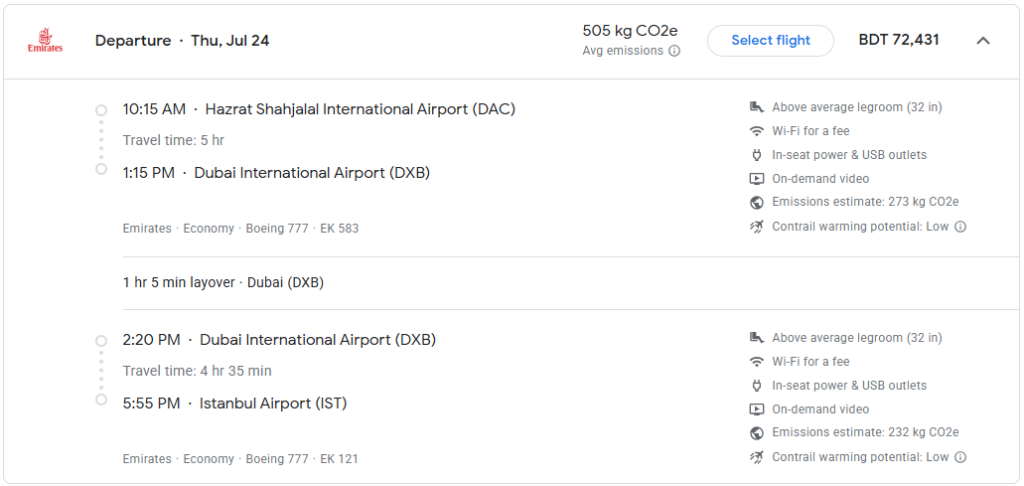Click the 505 kg CO2e emissions text
The height and width of the screenshot is (486, 1024).
point(631,31)
